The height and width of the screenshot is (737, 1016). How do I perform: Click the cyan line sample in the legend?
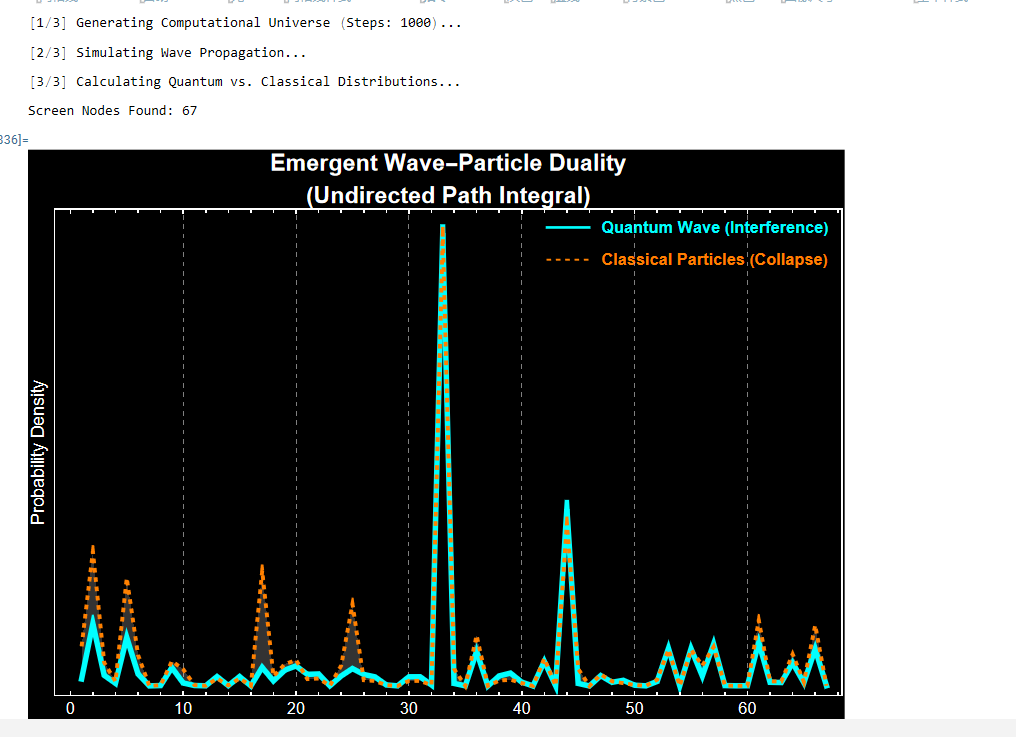[568, 228]
